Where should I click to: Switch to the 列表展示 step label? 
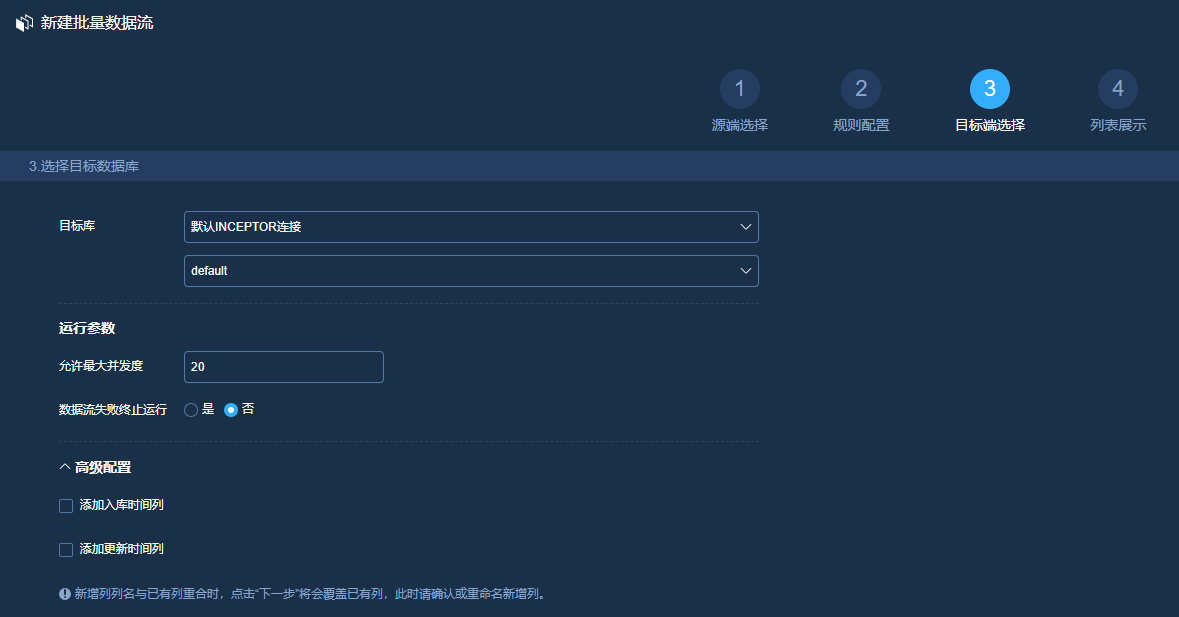1117,123
